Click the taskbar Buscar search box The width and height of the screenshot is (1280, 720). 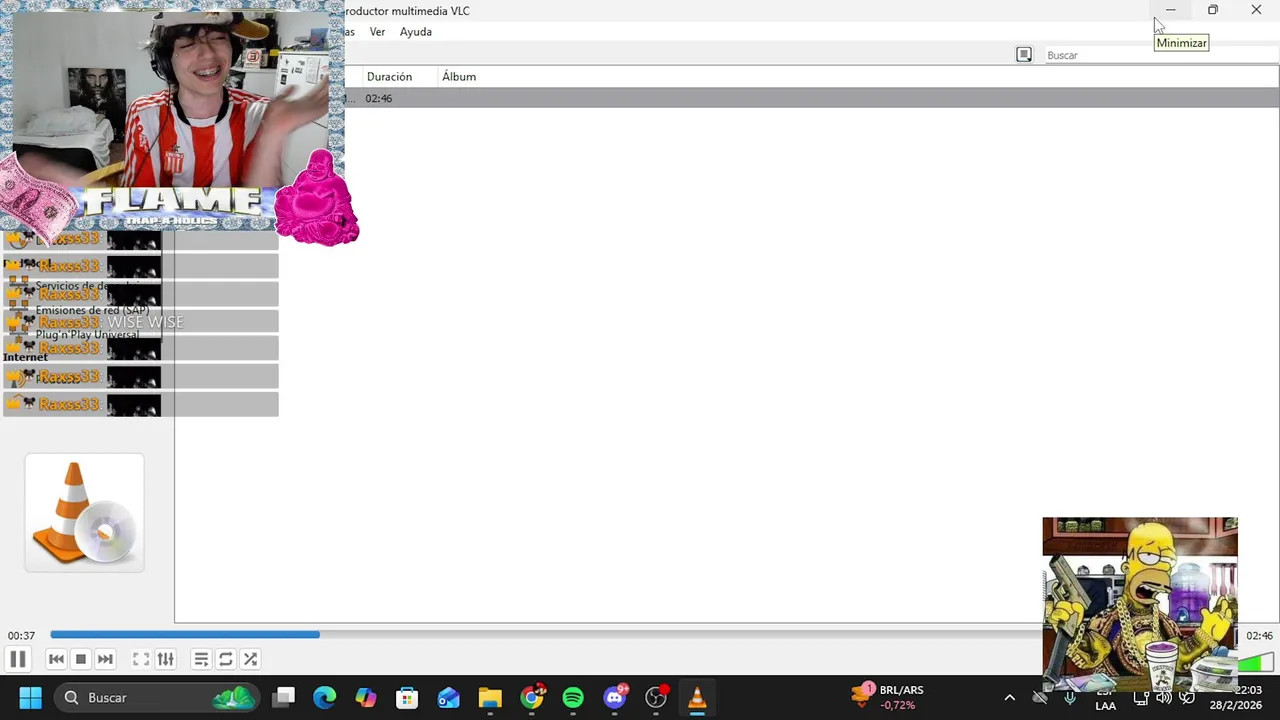pos(155,698)
